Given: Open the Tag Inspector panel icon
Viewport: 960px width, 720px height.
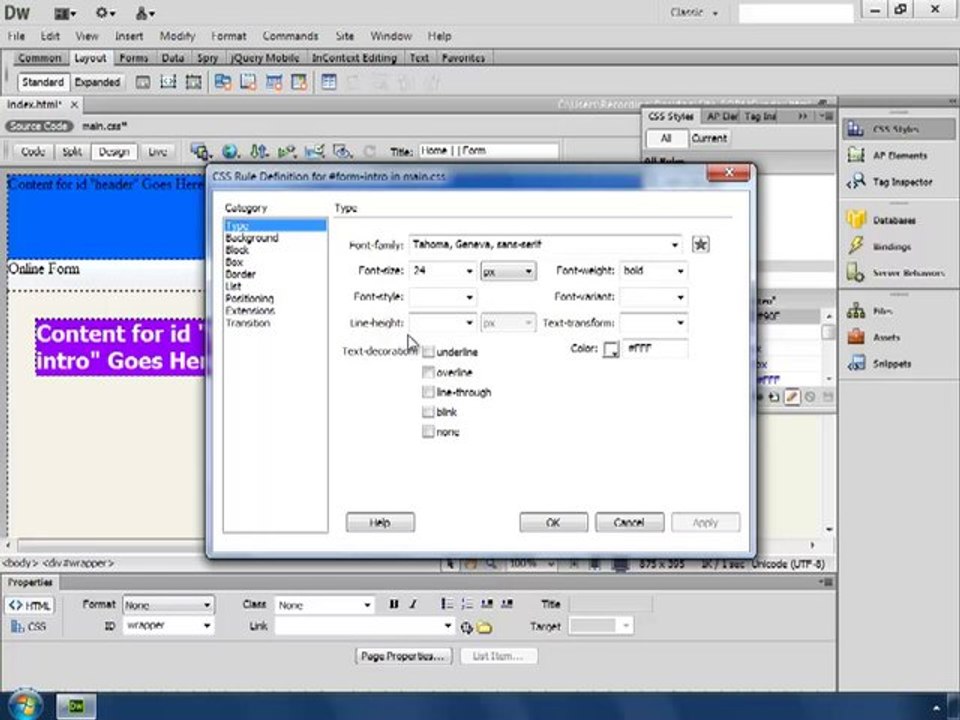Looking at the screenshot, I should pos(855,181).
